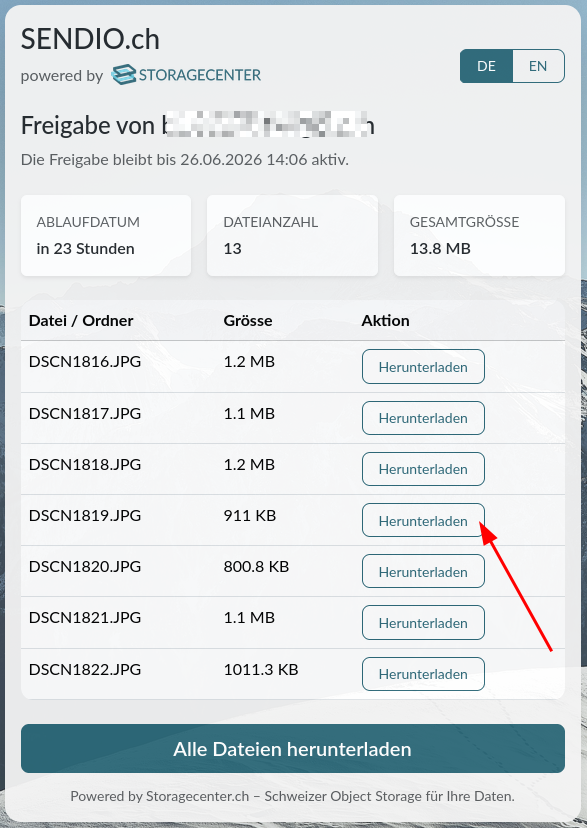Click file name DSCN1819.JPG
The image size is (587, 828).
(85, 515)
